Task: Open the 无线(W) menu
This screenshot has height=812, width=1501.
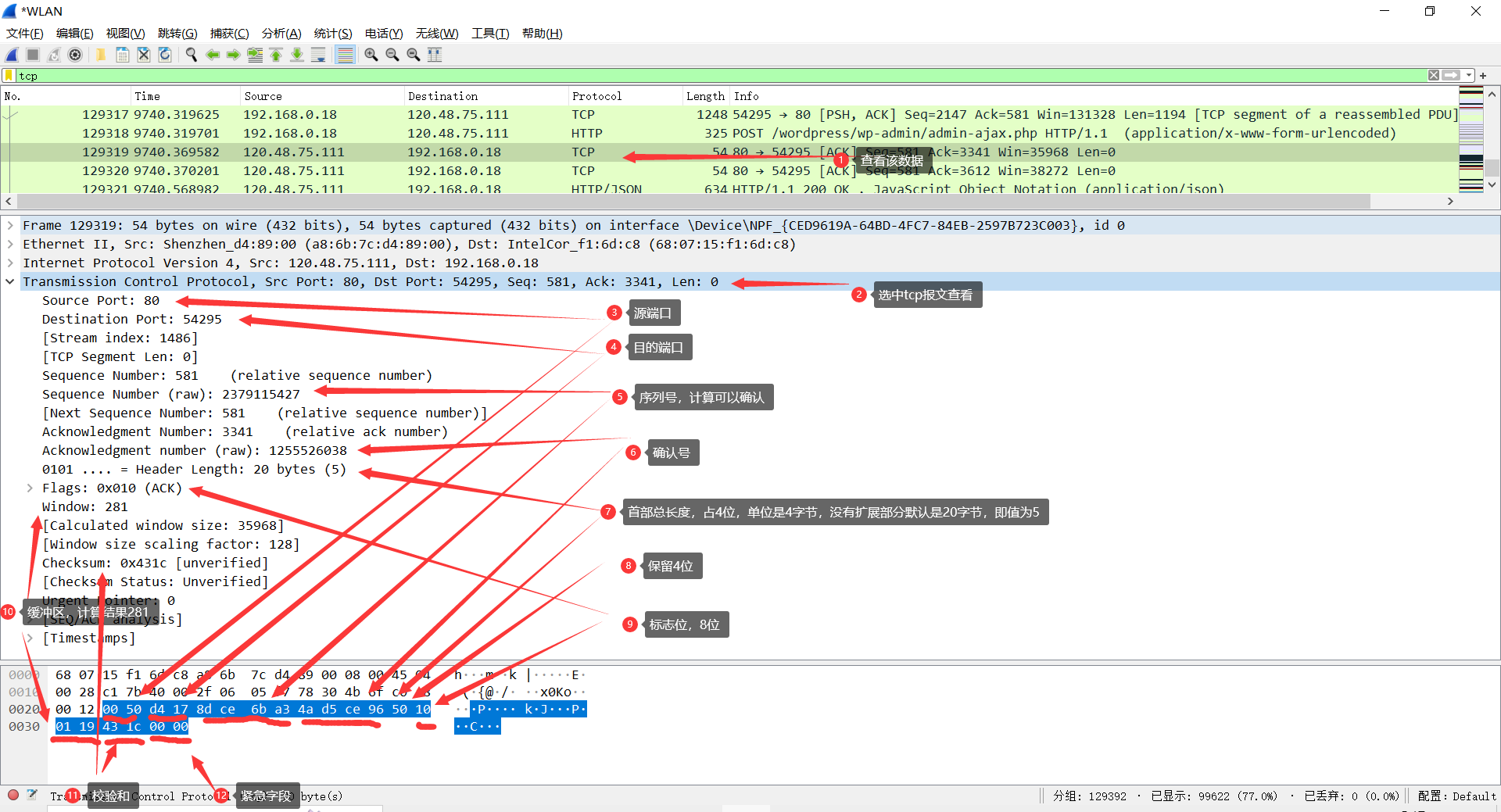Action: [x=437, y=33]
